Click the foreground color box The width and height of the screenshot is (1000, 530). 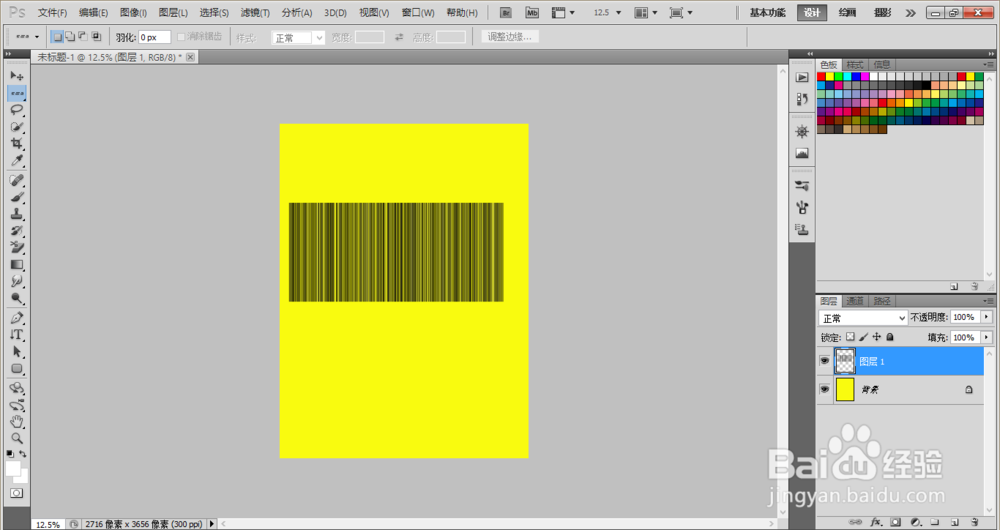coord(13,469)
